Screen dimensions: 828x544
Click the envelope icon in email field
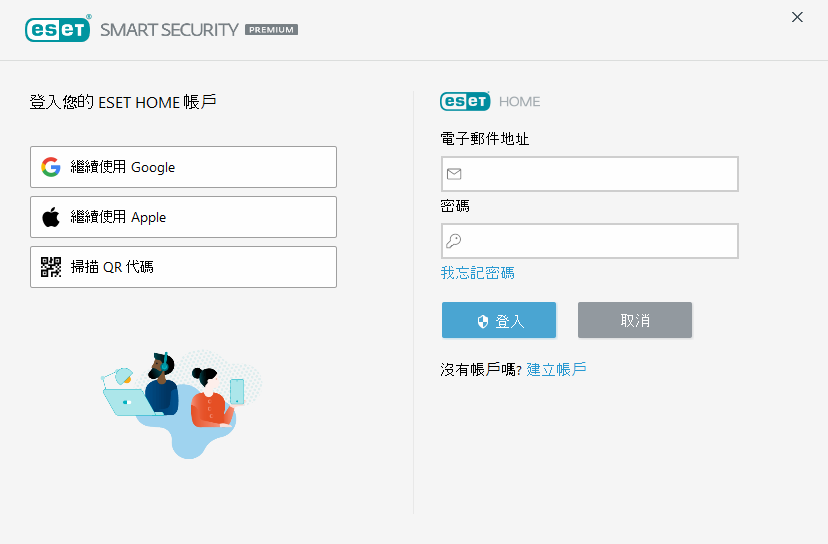(x=454, y=174)
